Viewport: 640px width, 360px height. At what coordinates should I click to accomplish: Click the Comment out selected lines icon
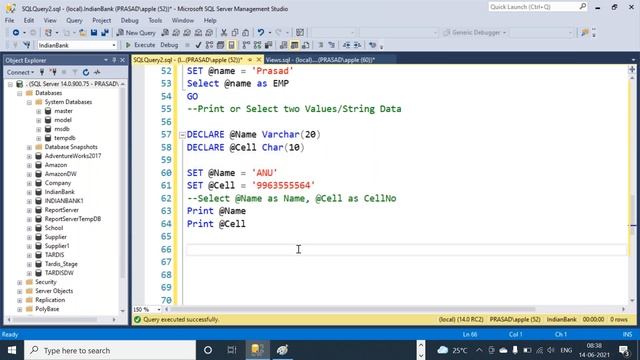point(320,45)
